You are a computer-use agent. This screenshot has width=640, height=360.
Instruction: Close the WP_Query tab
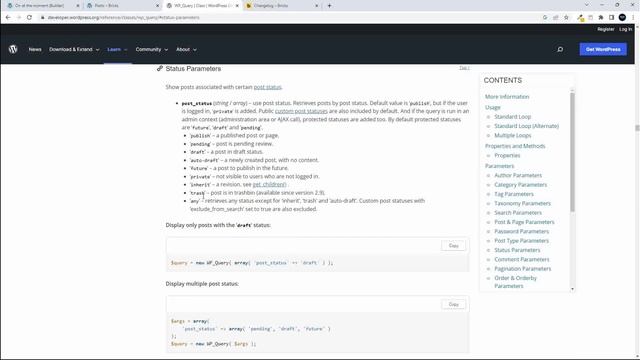237,6
